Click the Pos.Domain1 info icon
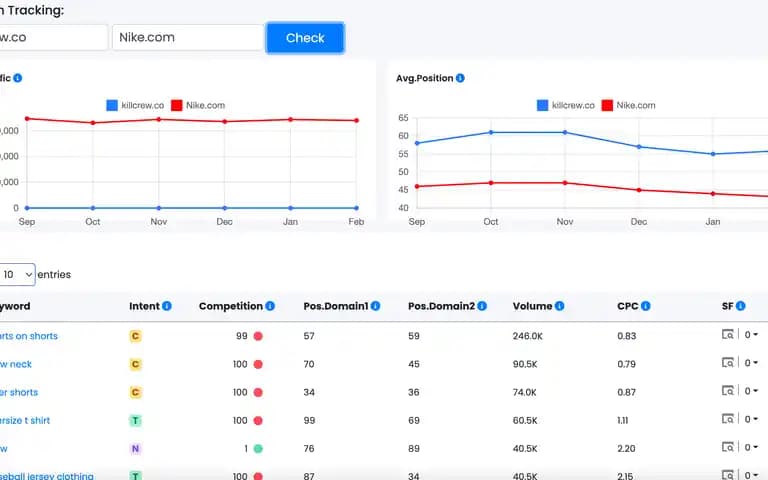Image resolution: width=768 pixels, height=480 pixels. [376, 306]
